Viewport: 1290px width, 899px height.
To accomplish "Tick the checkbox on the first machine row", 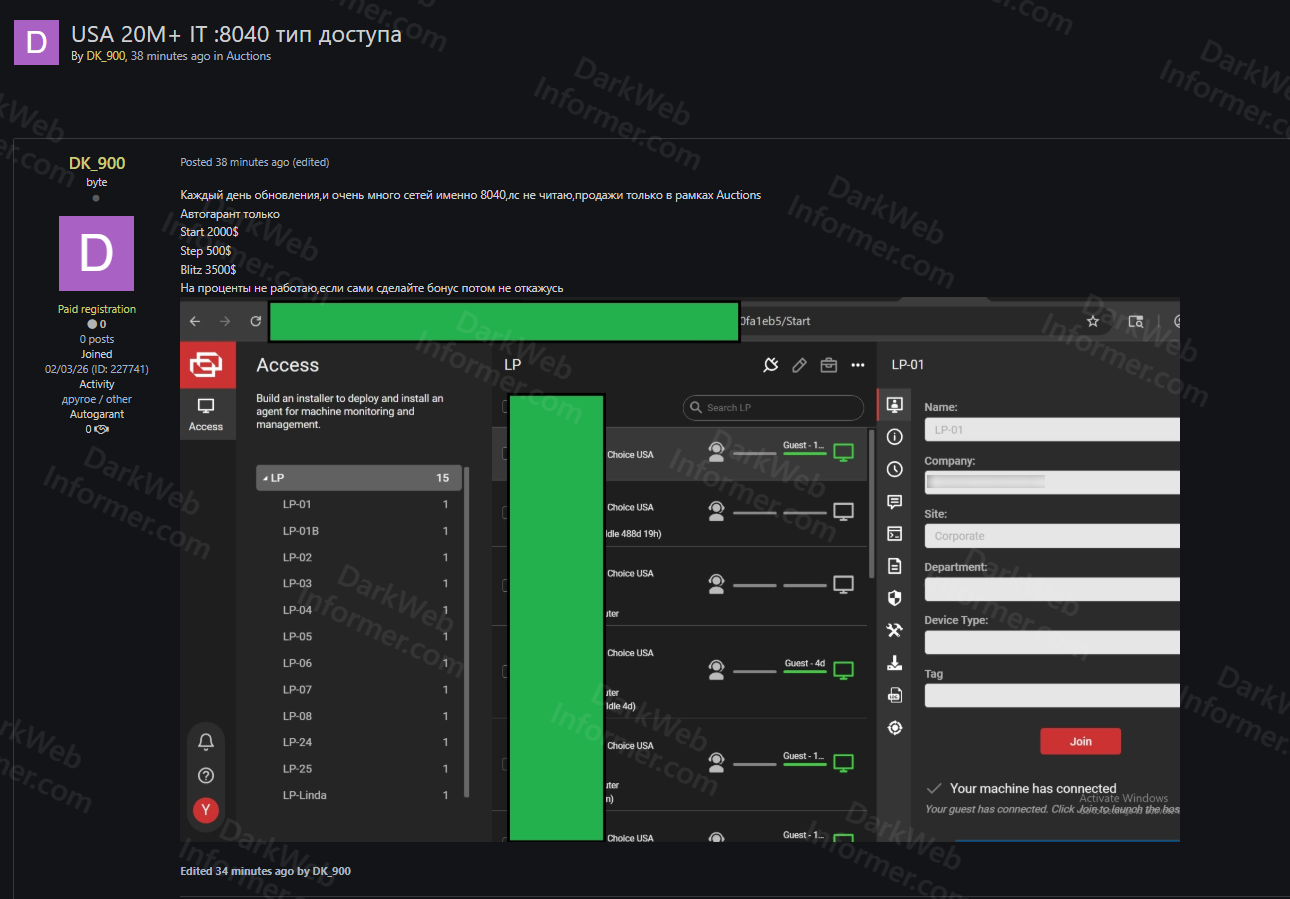I will pyautogui.click(x=505, y=453).
